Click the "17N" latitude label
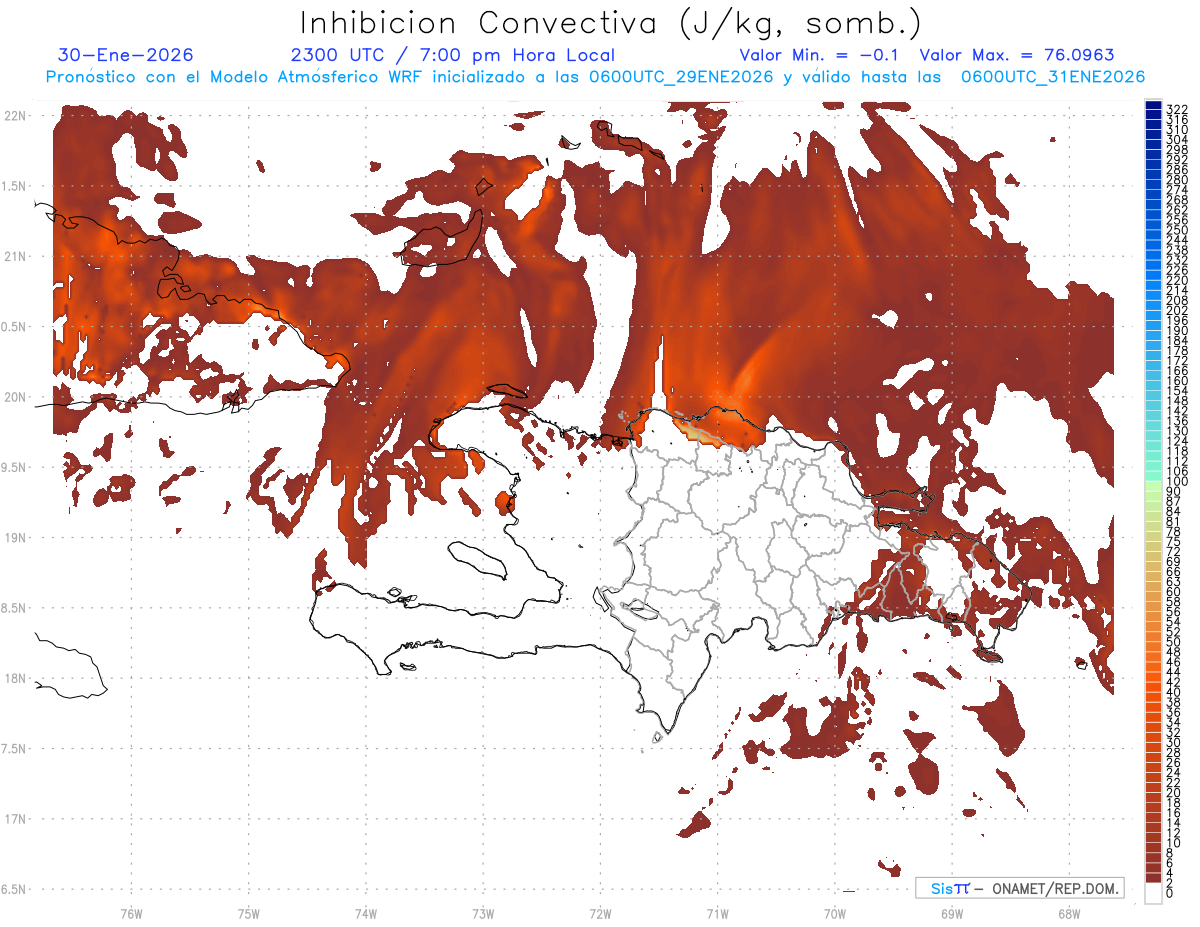1200x927 pixels. coord(14,819)
